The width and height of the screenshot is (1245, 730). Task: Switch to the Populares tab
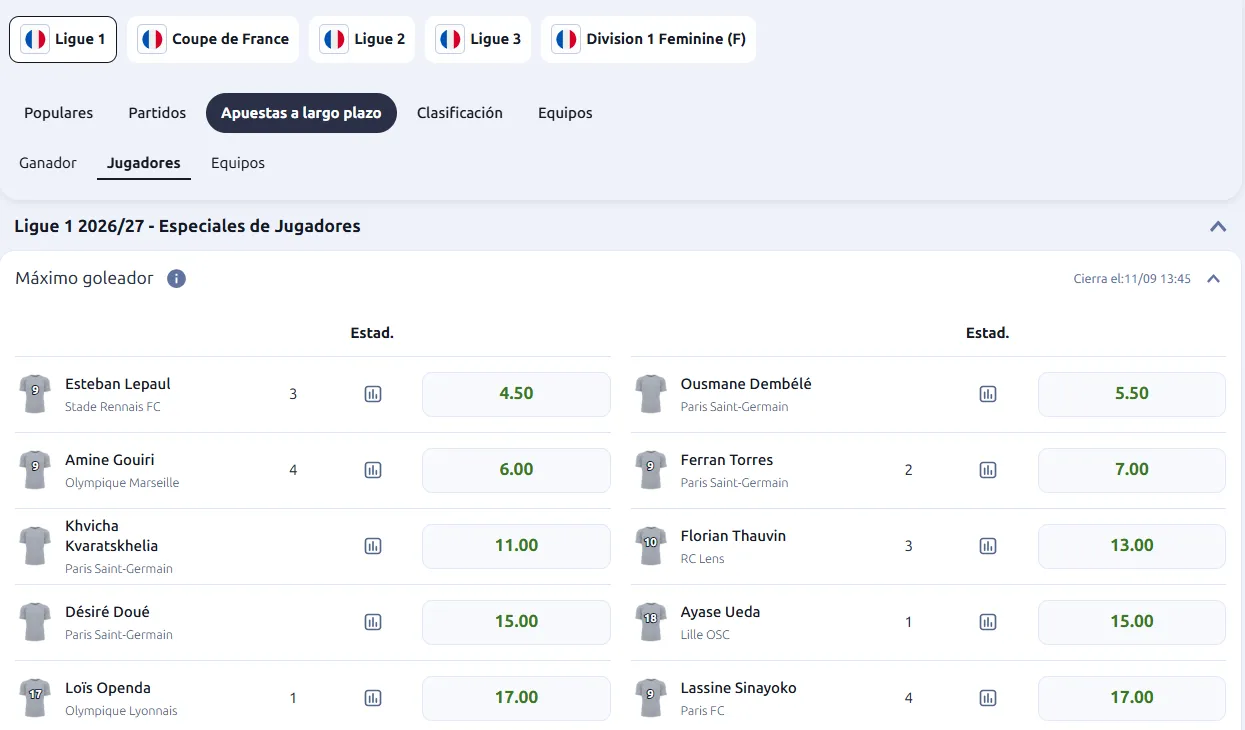[59, 113]
